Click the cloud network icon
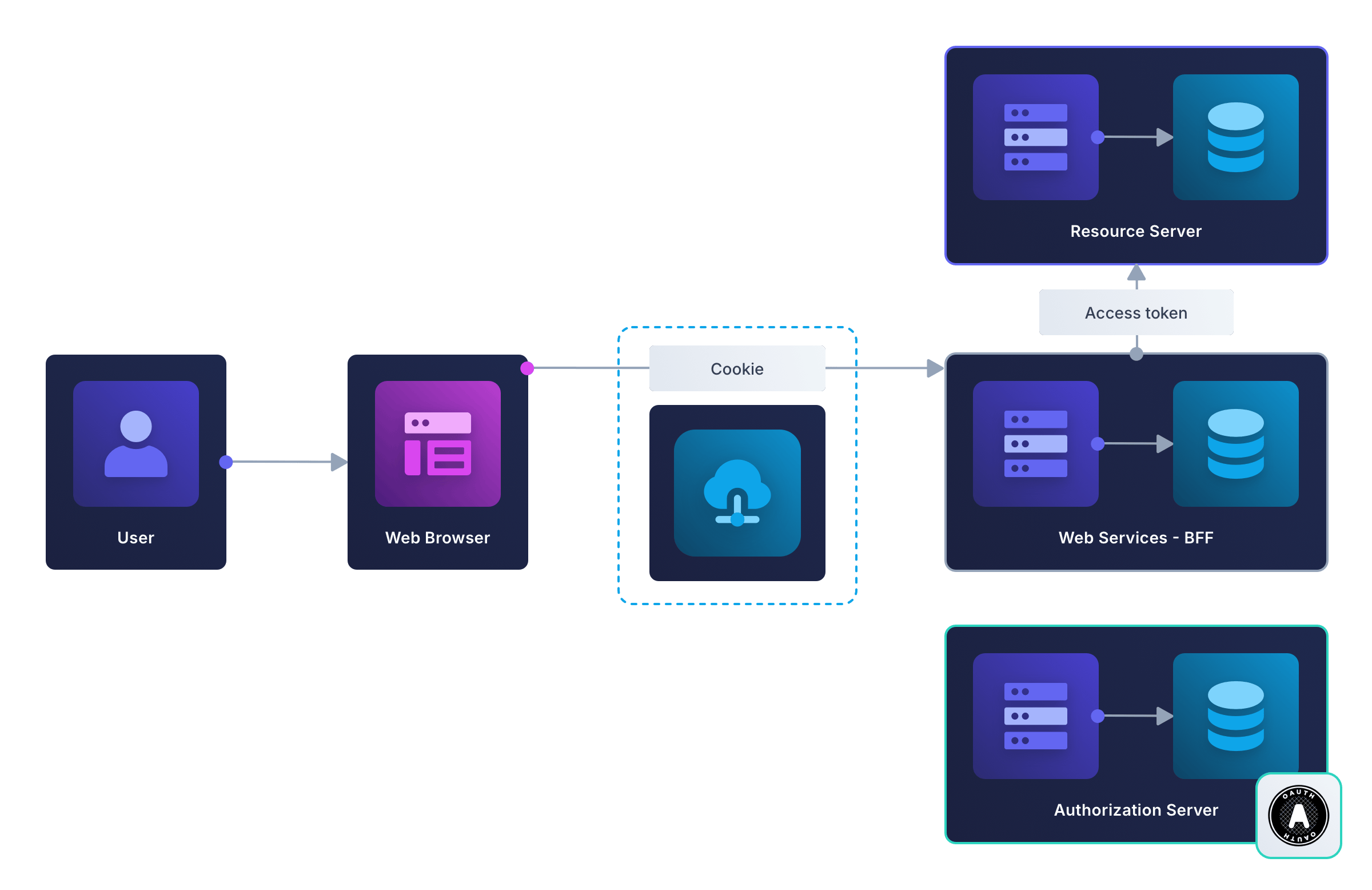 tap(737, 493)
